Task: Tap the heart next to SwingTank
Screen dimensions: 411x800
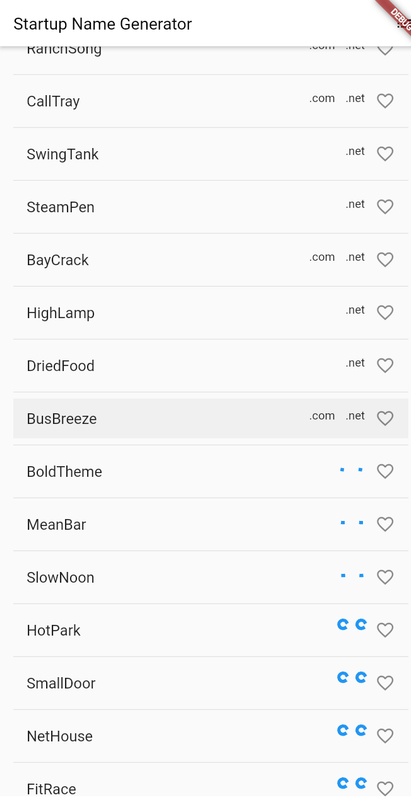Action: tap(385, 154)
